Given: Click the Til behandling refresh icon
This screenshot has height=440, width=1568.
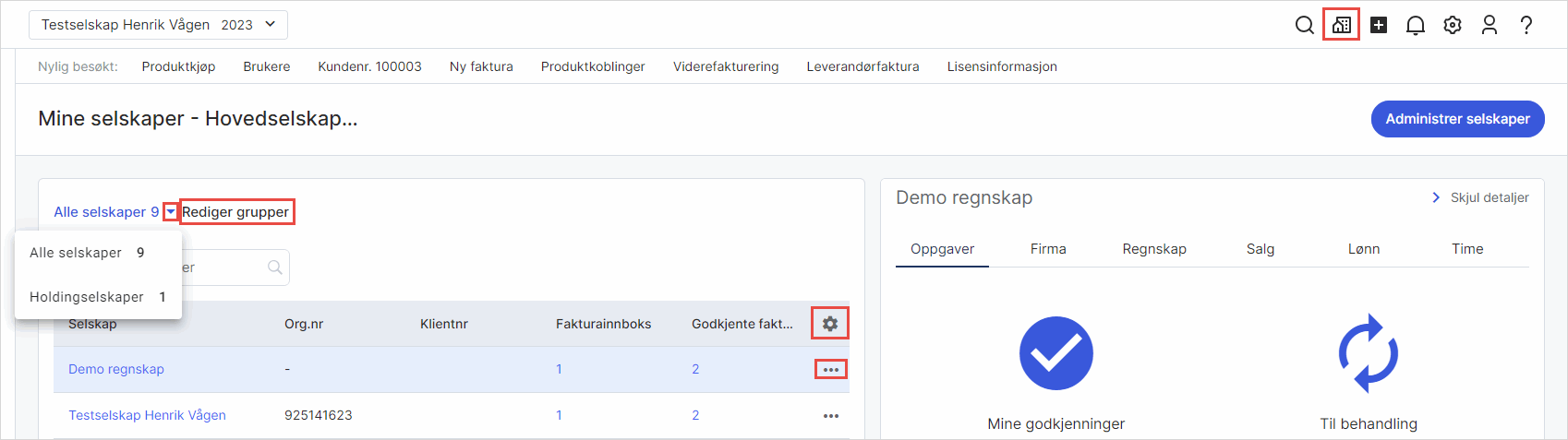Looking at the screenshot, I should (x=1368, y=353).
